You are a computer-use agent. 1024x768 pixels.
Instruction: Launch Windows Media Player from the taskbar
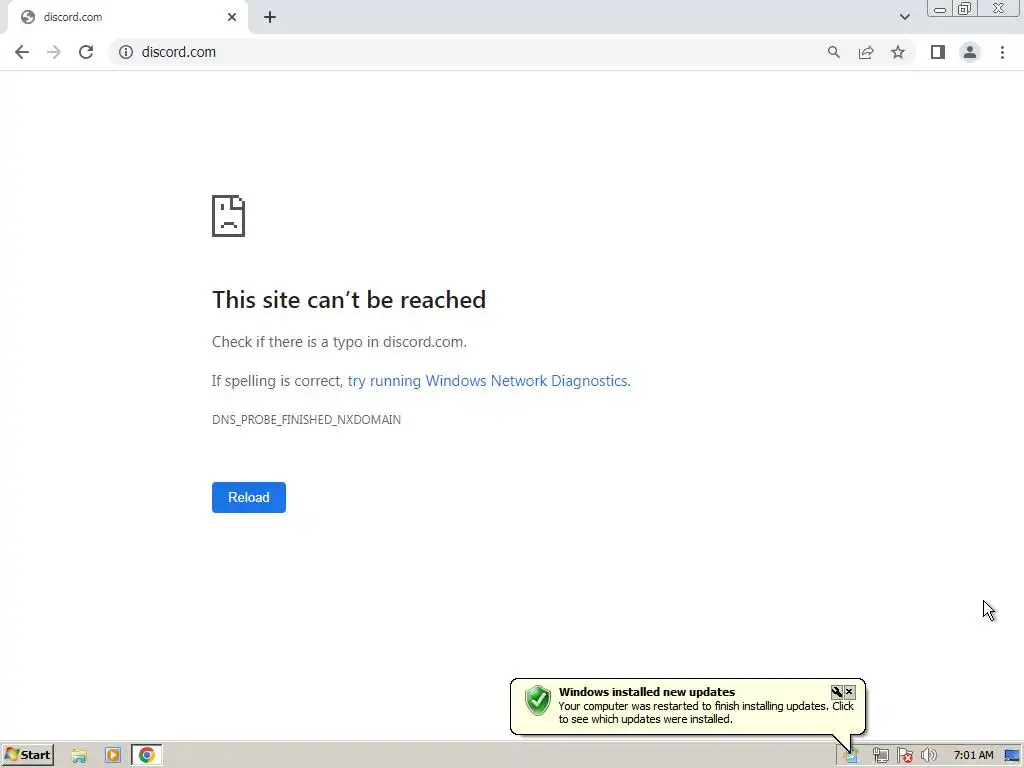tap(112, 756)
